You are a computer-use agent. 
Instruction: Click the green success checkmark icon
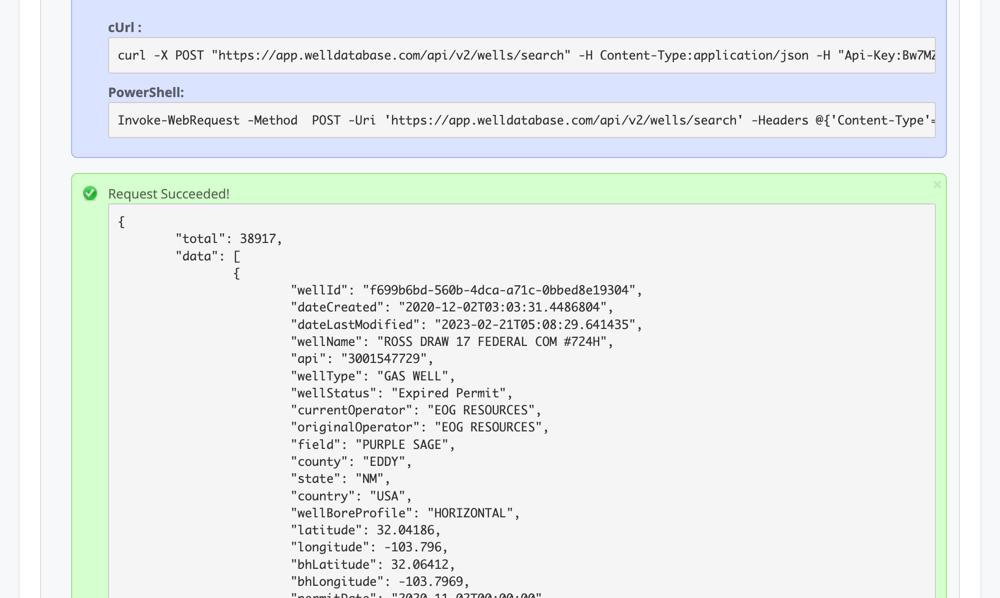90,194
